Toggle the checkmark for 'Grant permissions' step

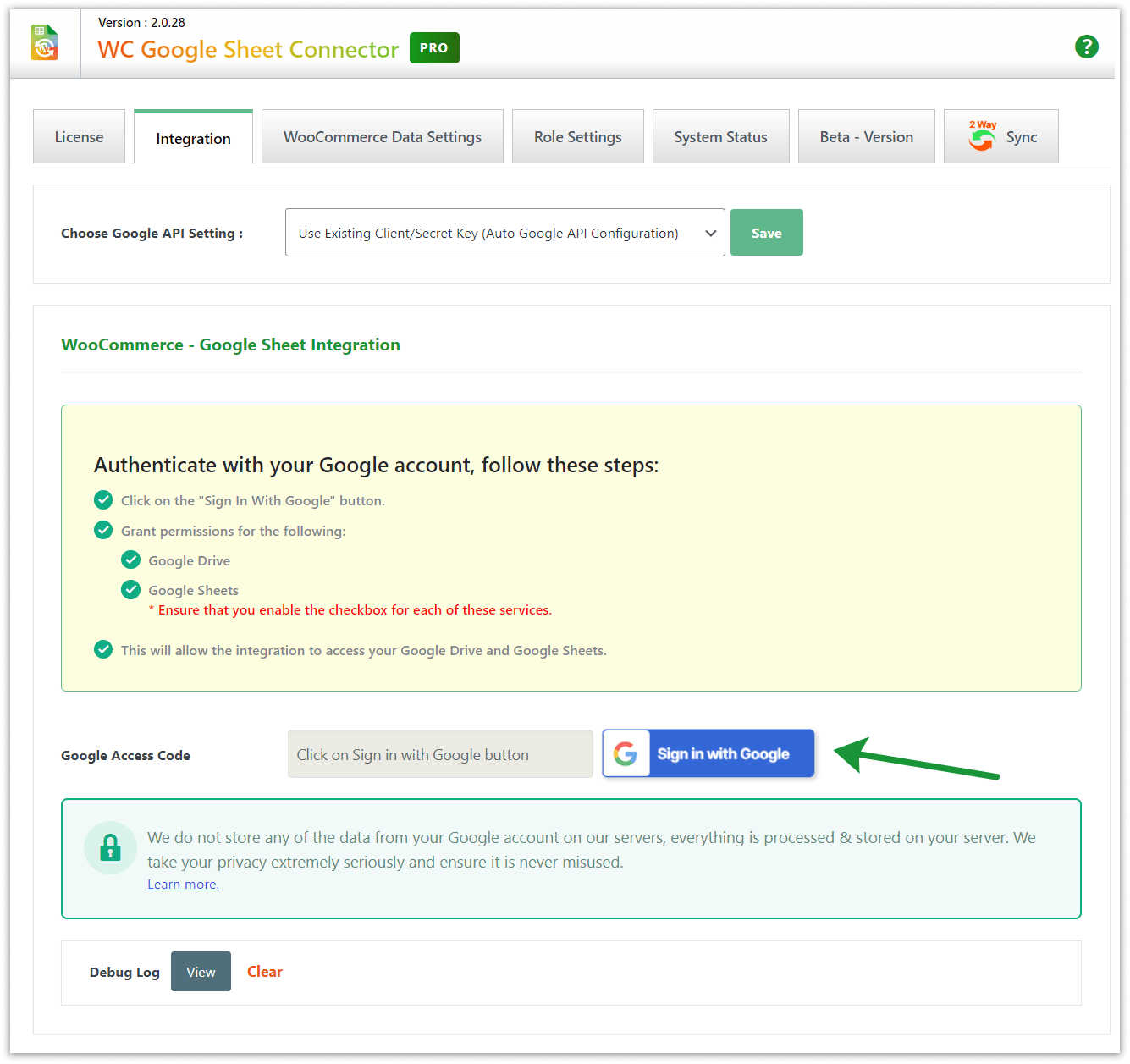103,530
